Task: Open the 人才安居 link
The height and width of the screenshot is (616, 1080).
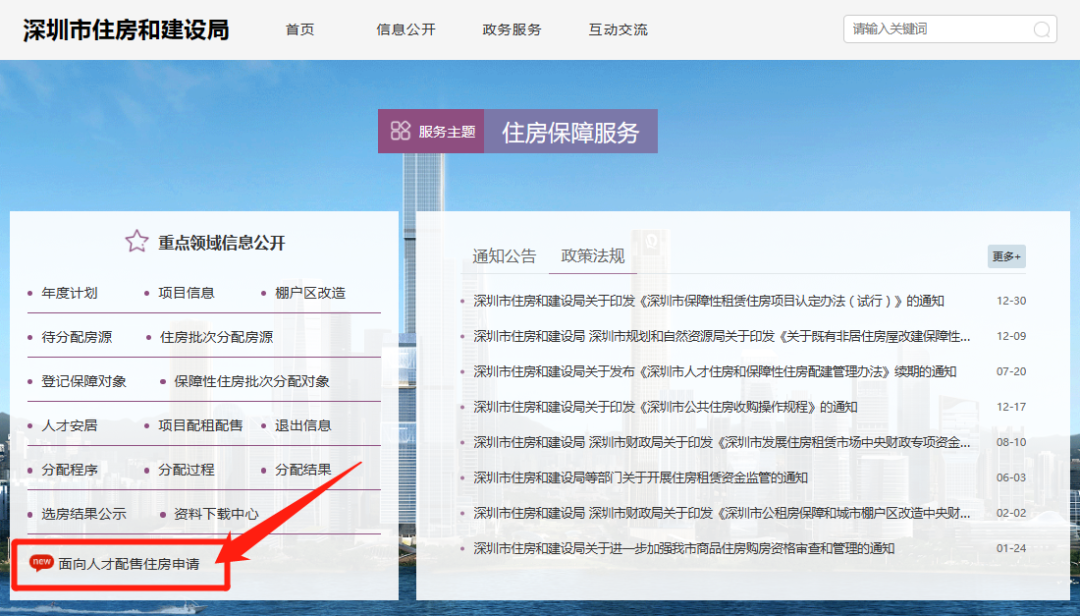Action: coord(70,425)
